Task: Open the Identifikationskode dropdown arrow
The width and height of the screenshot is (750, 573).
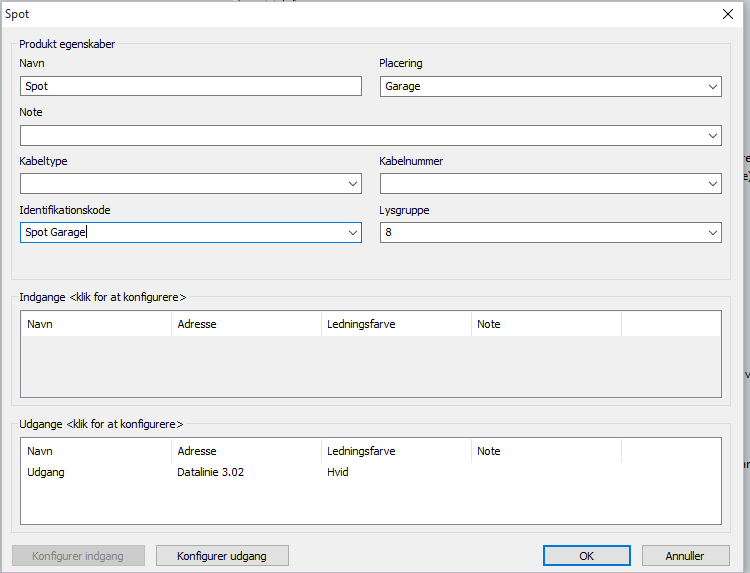Action: click(353, 233)
